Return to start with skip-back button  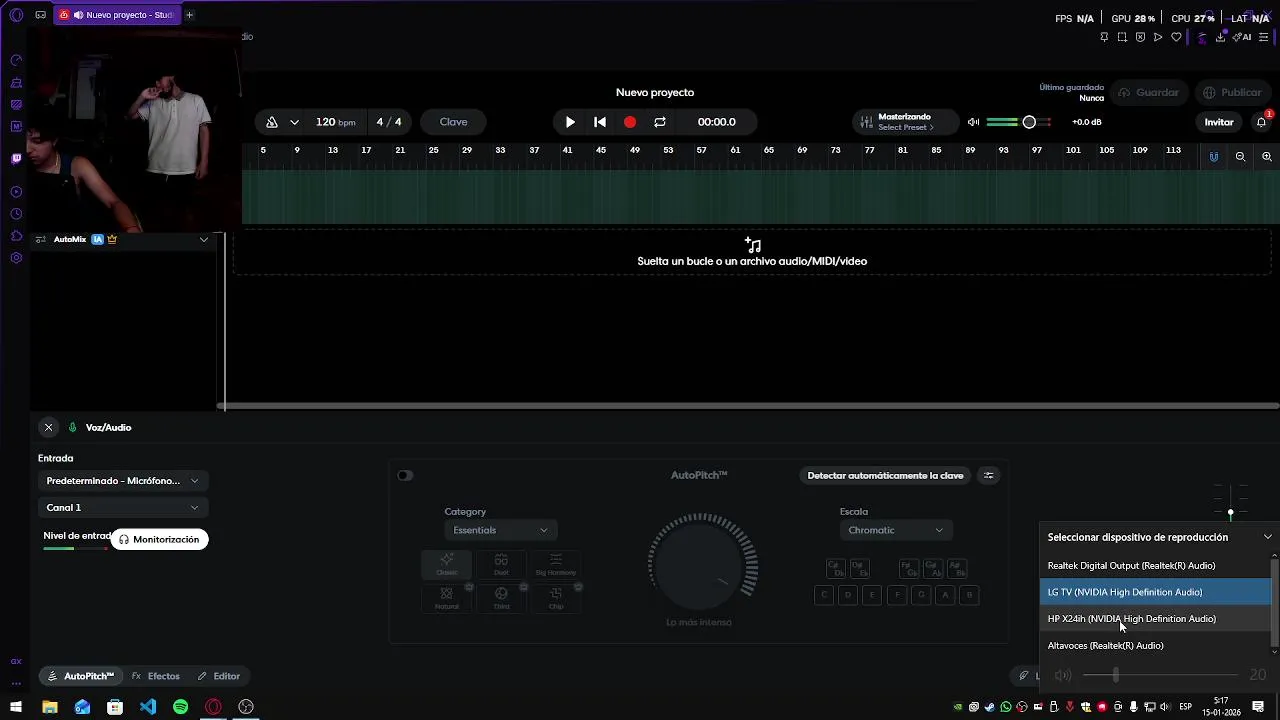pos(600,122)
